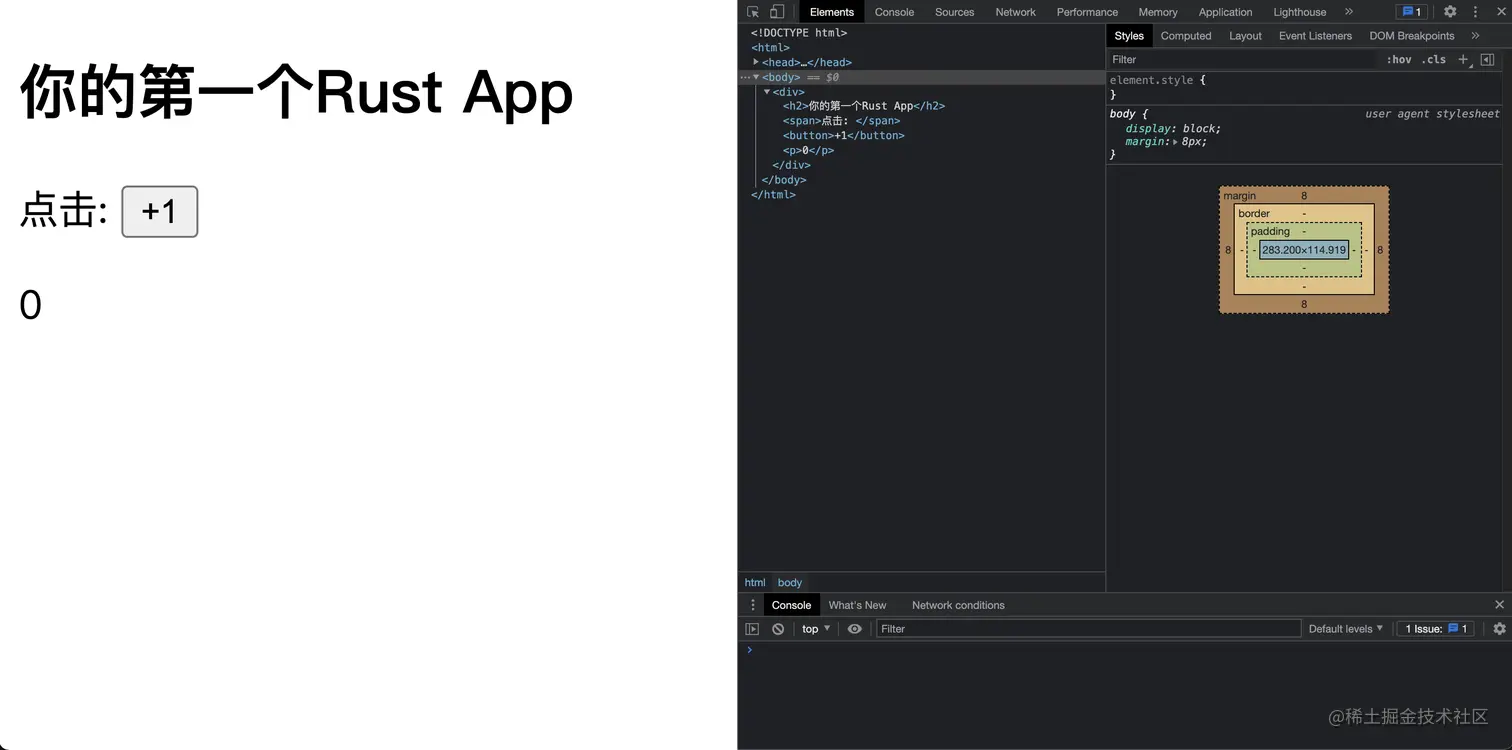The width and height of the screenshot is (1512, 750).
Task: Click the padding label in box model
Action: pos(1270,231)
